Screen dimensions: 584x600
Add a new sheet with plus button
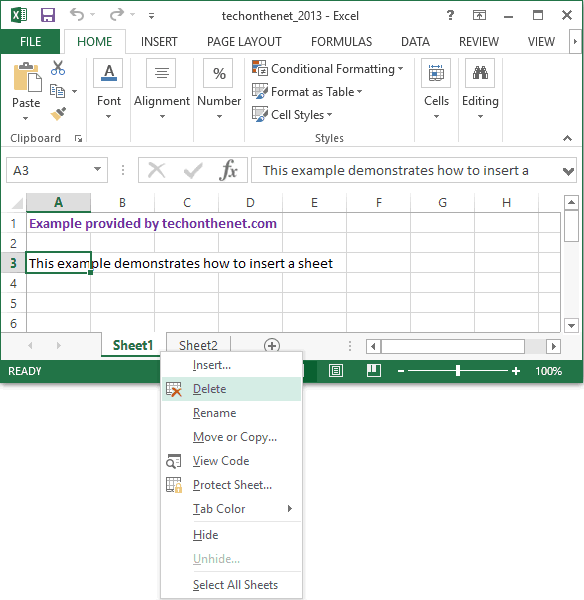click(272, 346)
